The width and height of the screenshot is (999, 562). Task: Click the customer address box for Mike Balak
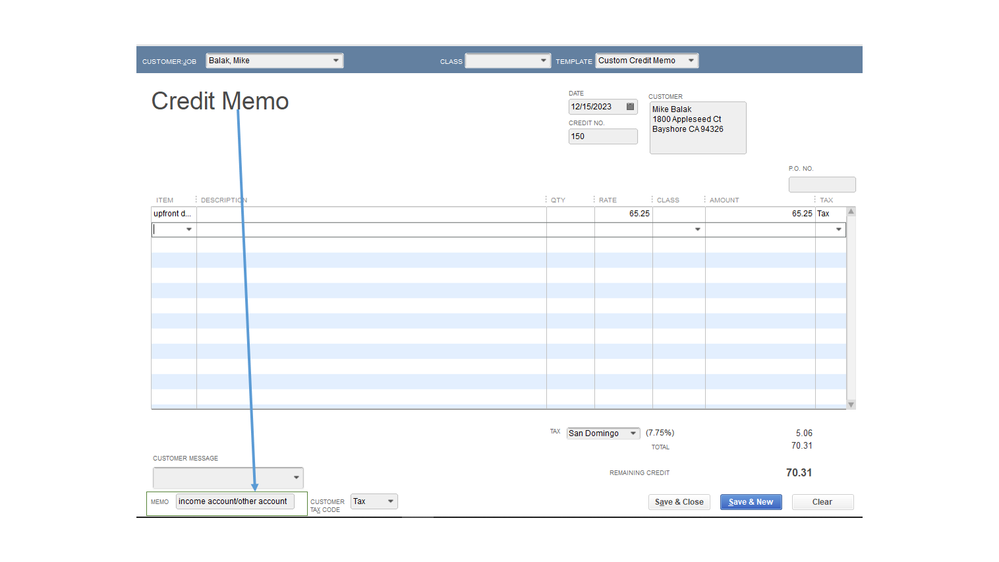click(x=698, y=127)
